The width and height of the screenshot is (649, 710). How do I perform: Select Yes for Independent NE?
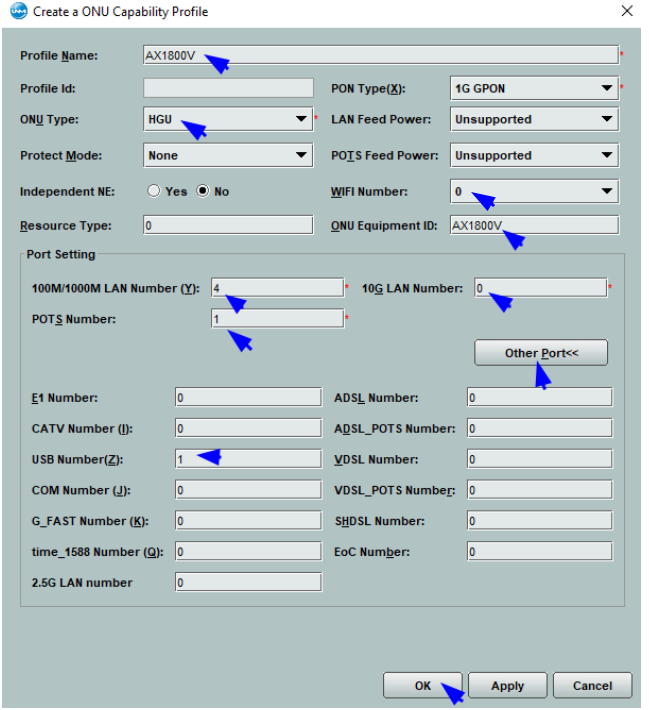click(x=154, y=191)
